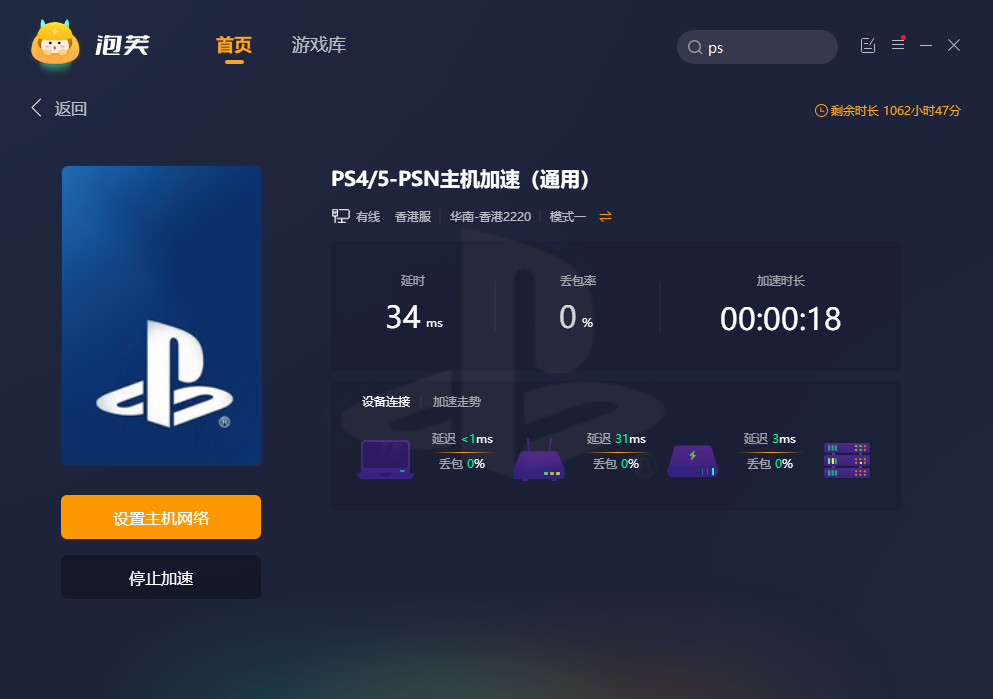Screen dimensions: 993x699
Task: Go back via 返回 text
Action: click(70, 109)
